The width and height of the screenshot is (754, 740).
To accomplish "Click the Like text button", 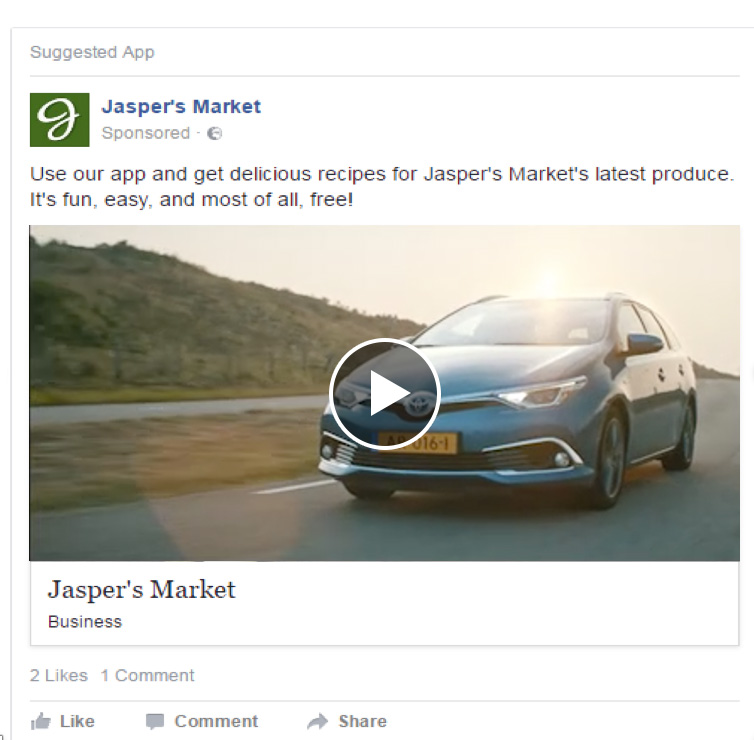I will (77, 721).
